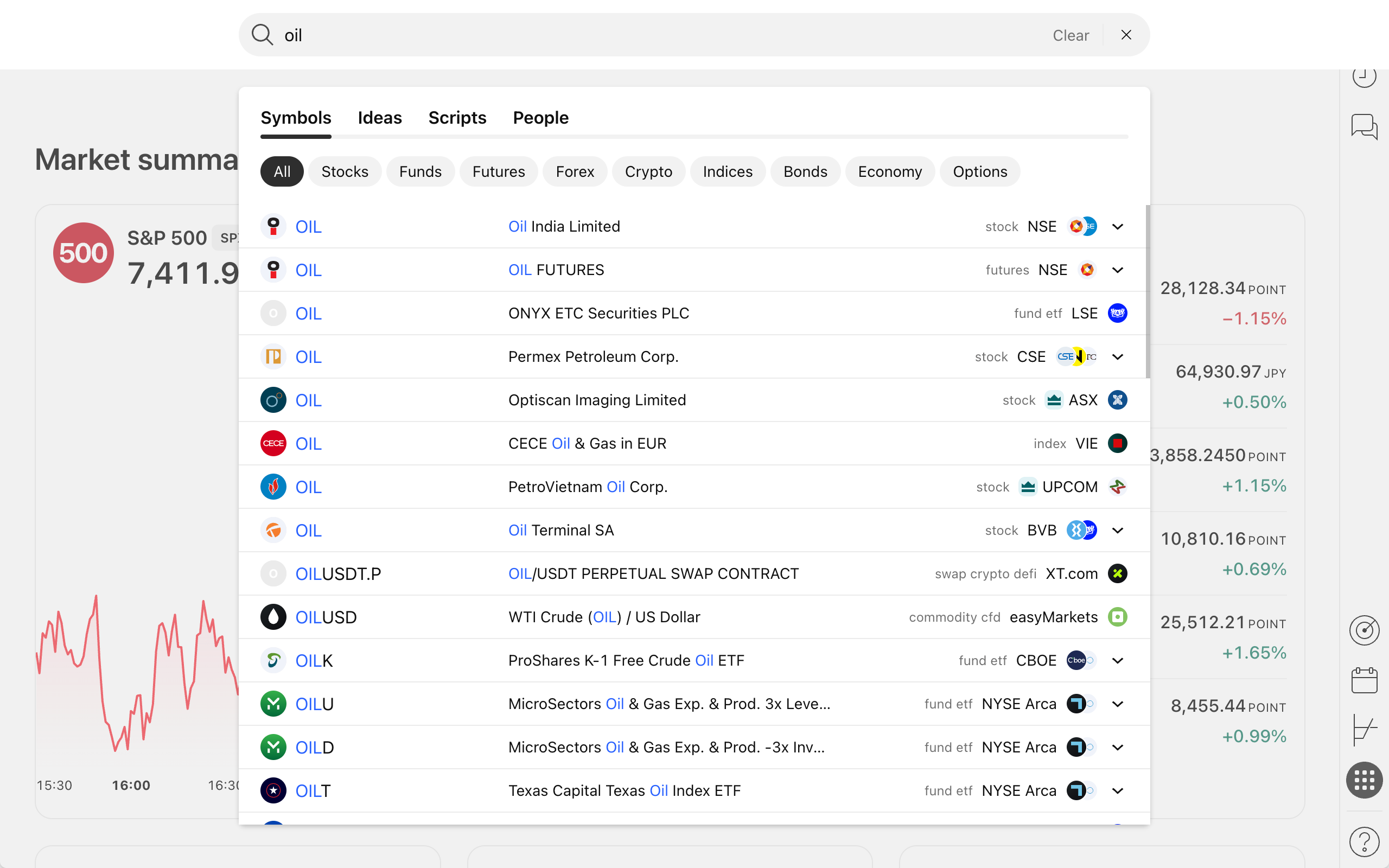Click the Oil India Limited logo icon
The image size is (1389, 868).
pyautogui.click(x=273, y=227)
